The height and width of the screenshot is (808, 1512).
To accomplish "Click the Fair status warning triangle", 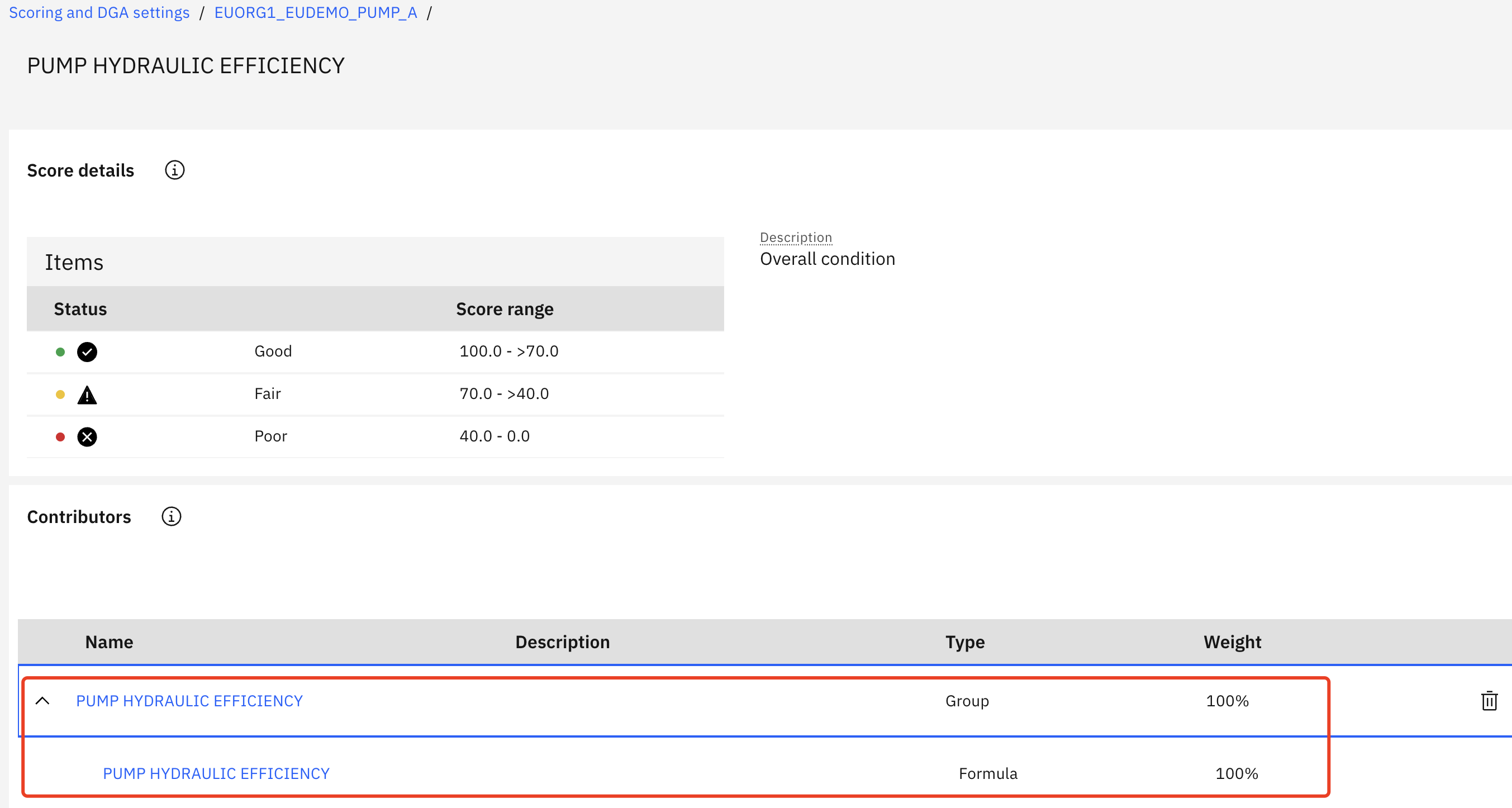I will (x=87, y=395).
